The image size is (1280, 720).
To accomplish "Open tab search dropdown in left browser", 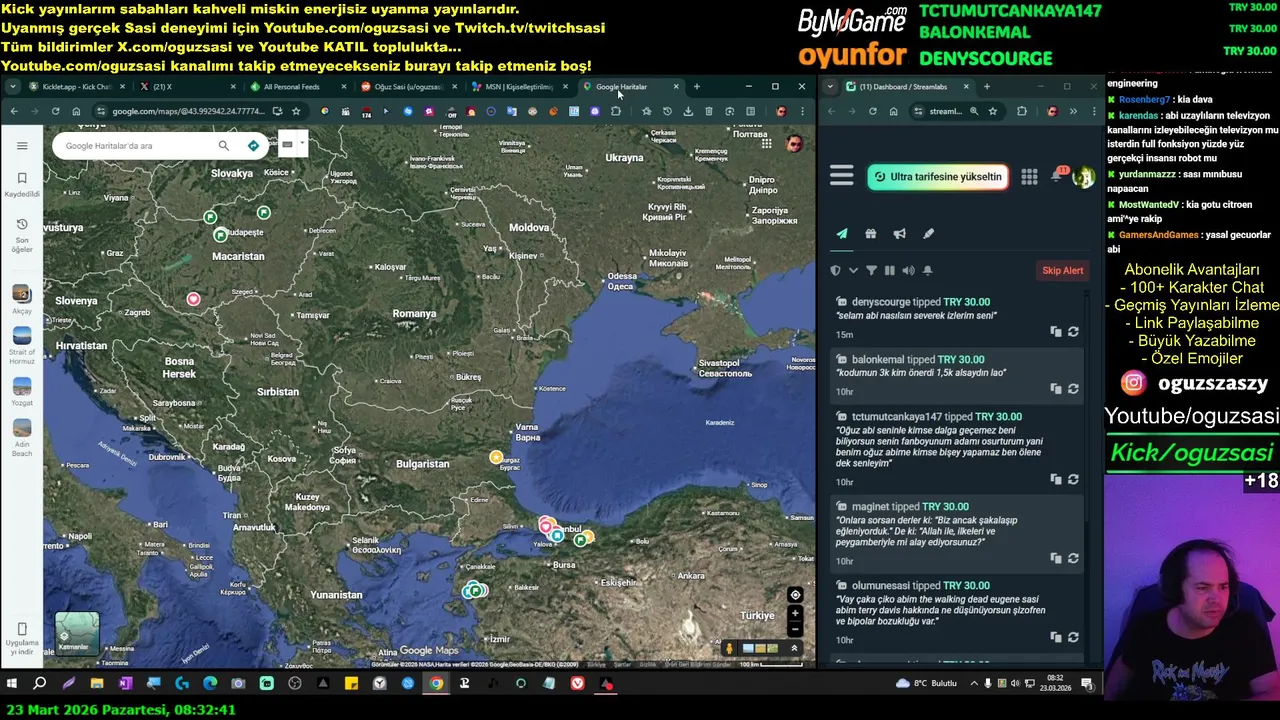I will [x=12, y=87].
